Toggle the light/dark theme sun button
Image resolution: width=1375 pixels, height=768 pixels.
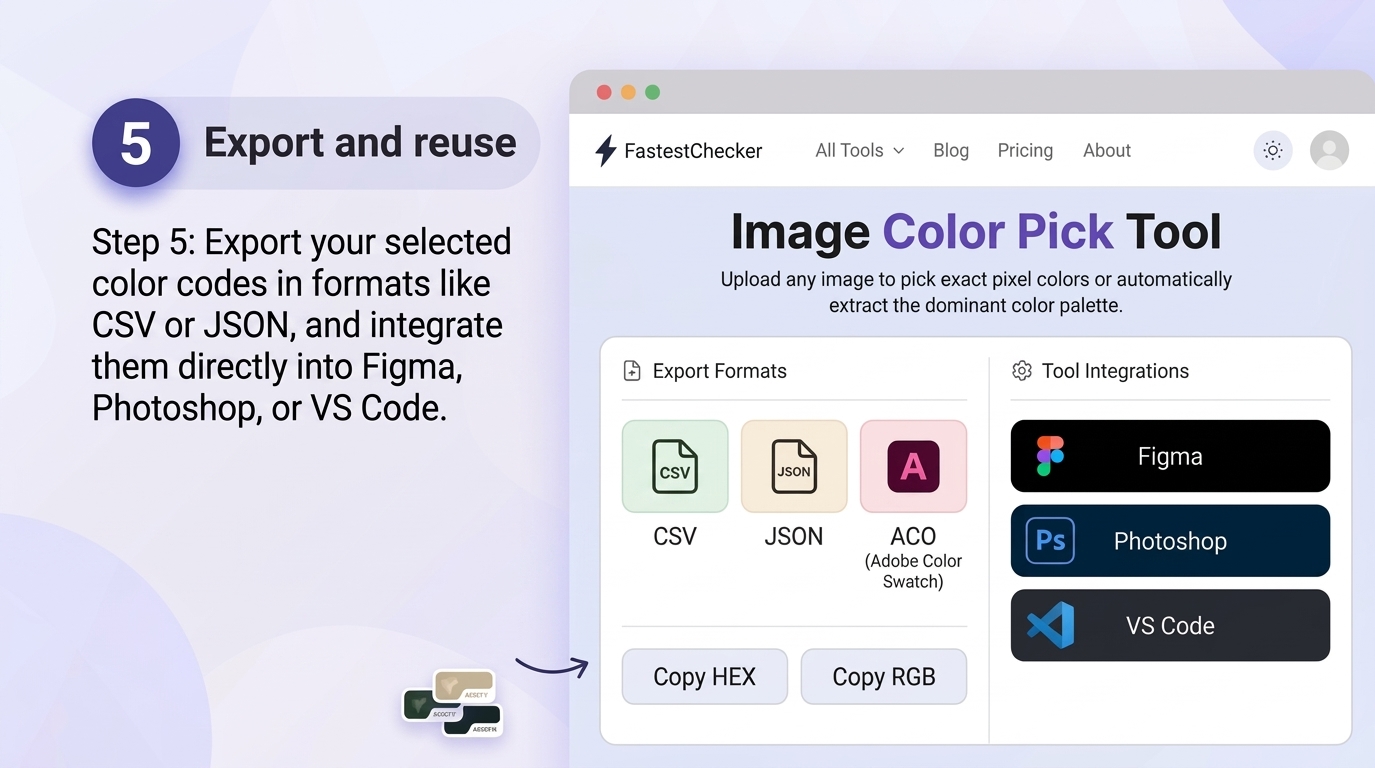click(1273, 151)
